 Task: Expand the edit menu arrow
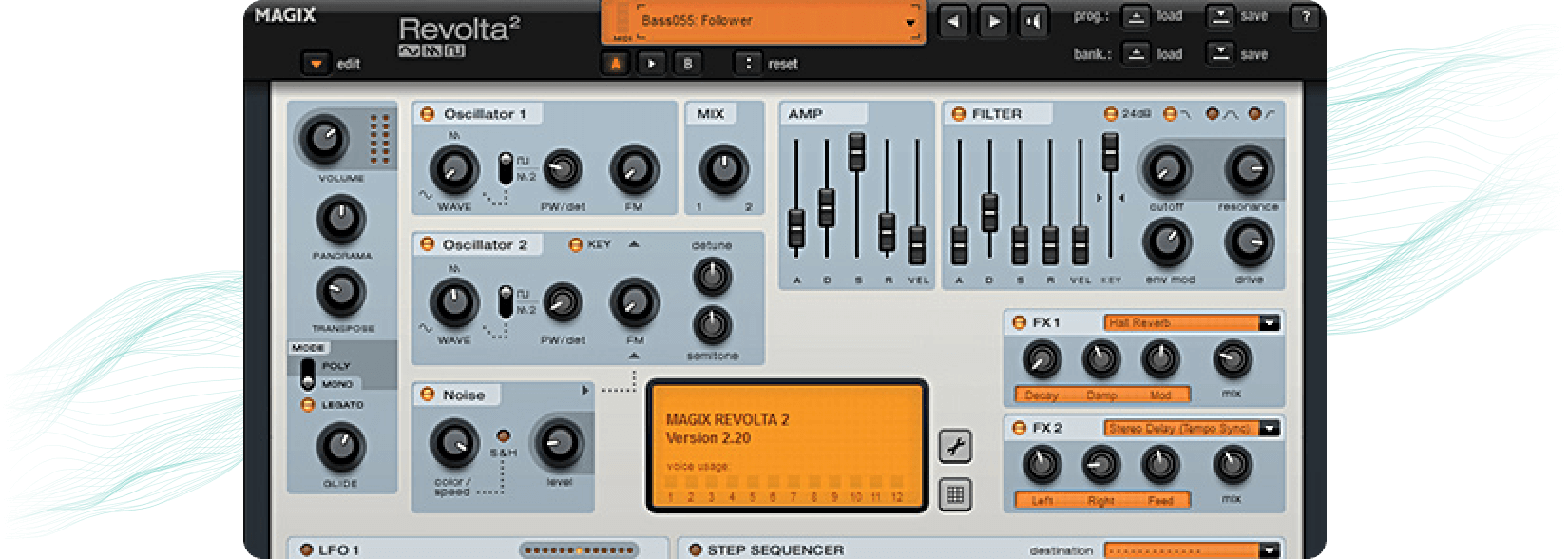pos(316,64)
